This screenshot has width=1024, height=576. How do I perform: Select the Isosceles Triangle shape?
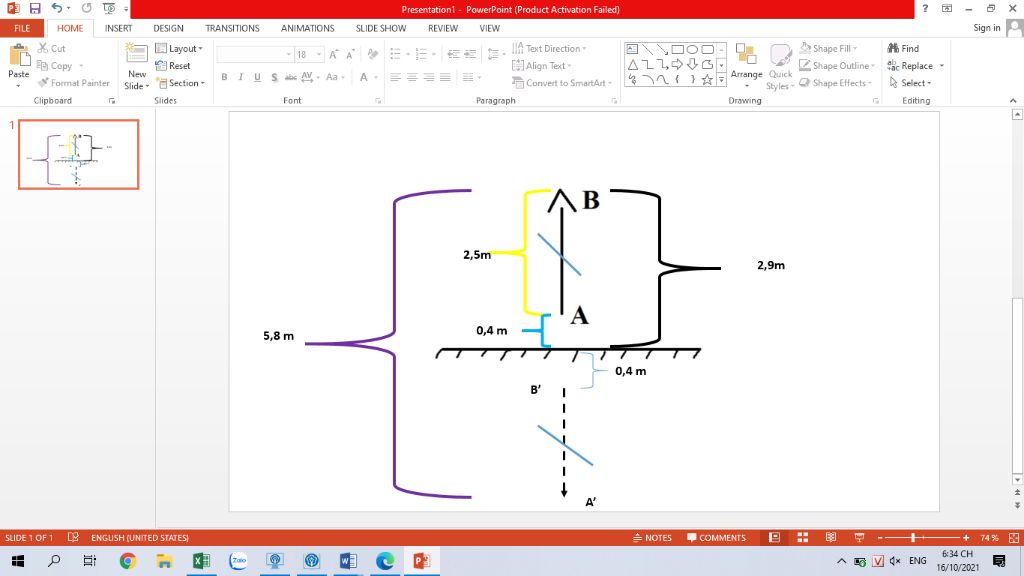click(x=632, y=65)
